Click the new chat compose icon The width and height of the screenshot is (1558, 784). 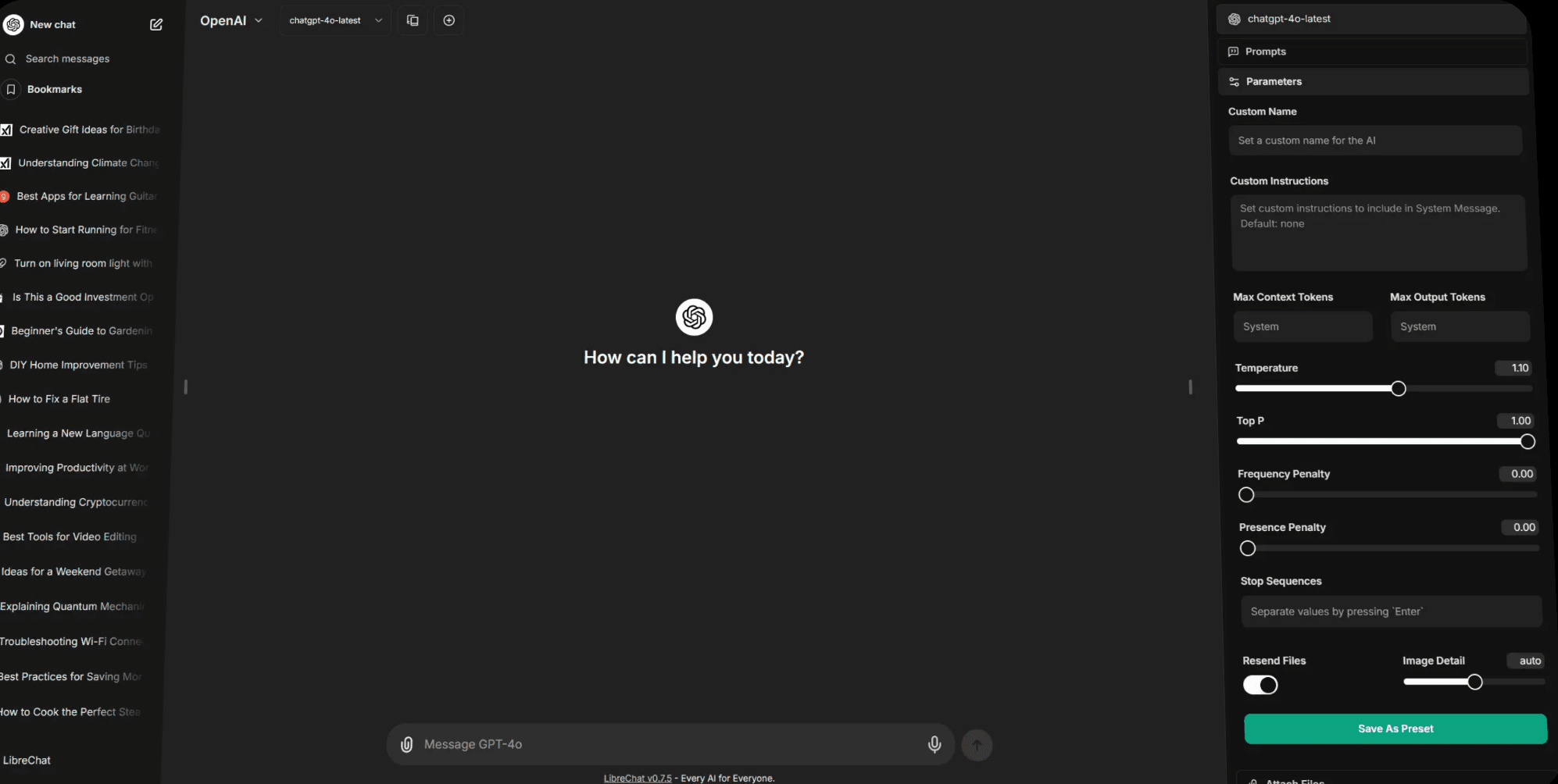tap(156, 25)
